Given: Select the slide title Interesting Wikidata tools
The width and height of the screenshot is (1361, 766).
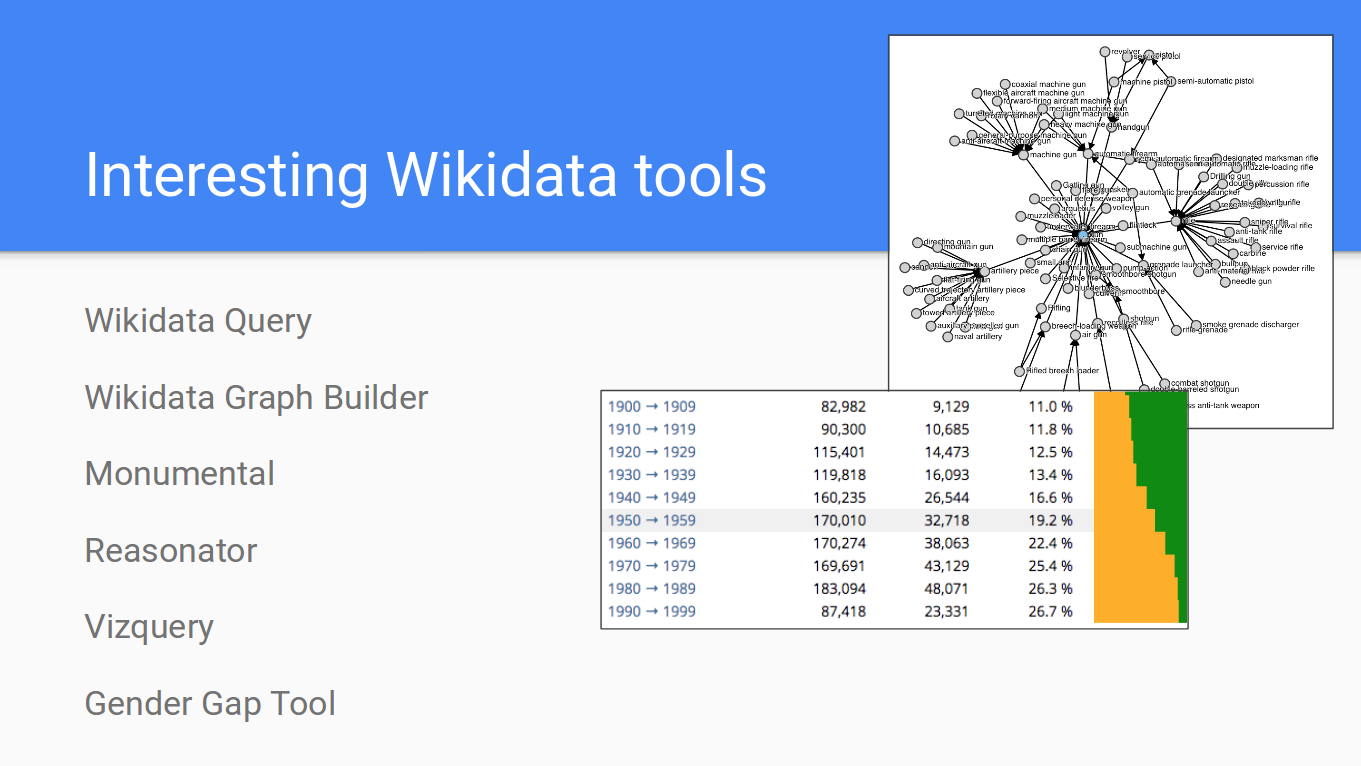Looking at the screenshot, I should [x=426, y=174].
